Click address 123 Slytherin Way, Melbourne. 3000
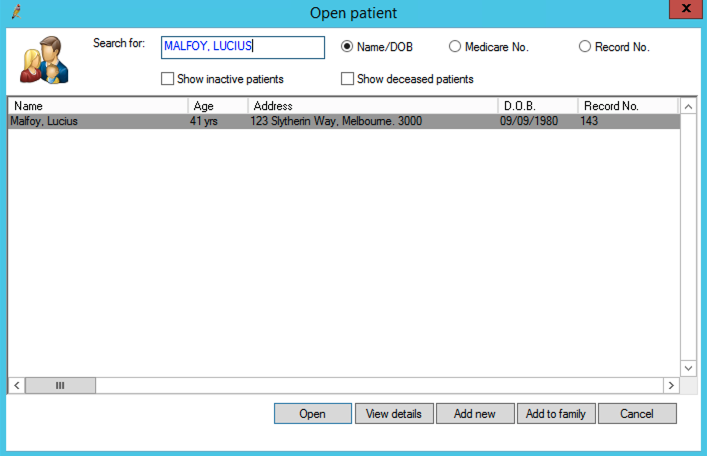This screenshot has height=456, width=707. coord(336,121)
